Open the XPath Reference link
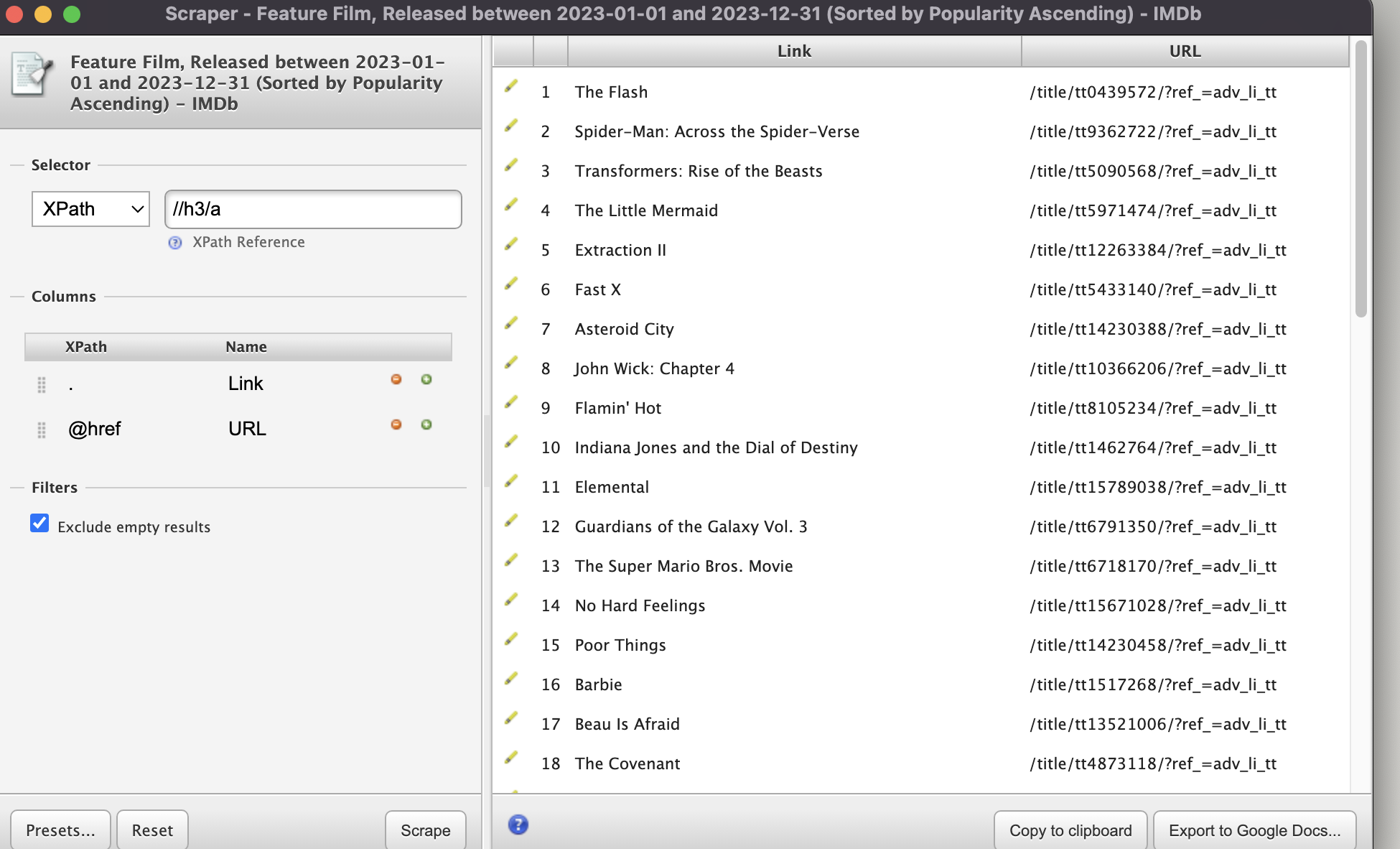This screenshot has height=849, width=1400. (x=248, y=242)
